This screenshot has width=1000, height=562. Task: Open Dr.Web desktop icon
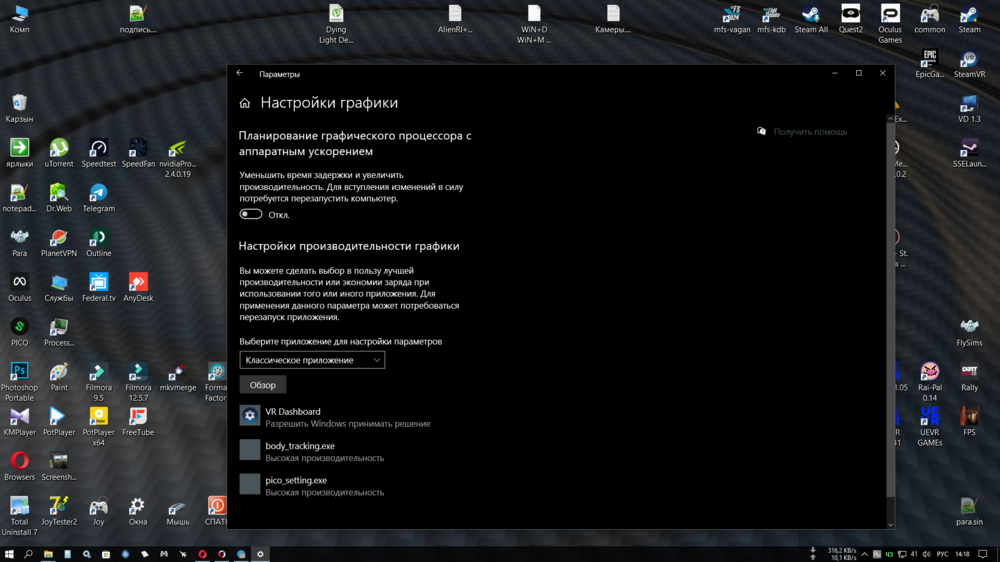pos(59,198)
